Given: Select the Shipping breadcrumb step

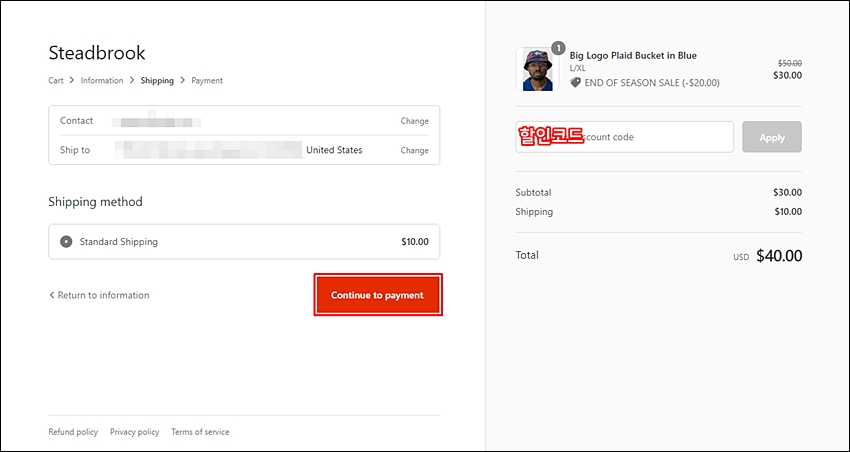Looking at the screenshot, I should pyautogui.click(x=157, y=80).
